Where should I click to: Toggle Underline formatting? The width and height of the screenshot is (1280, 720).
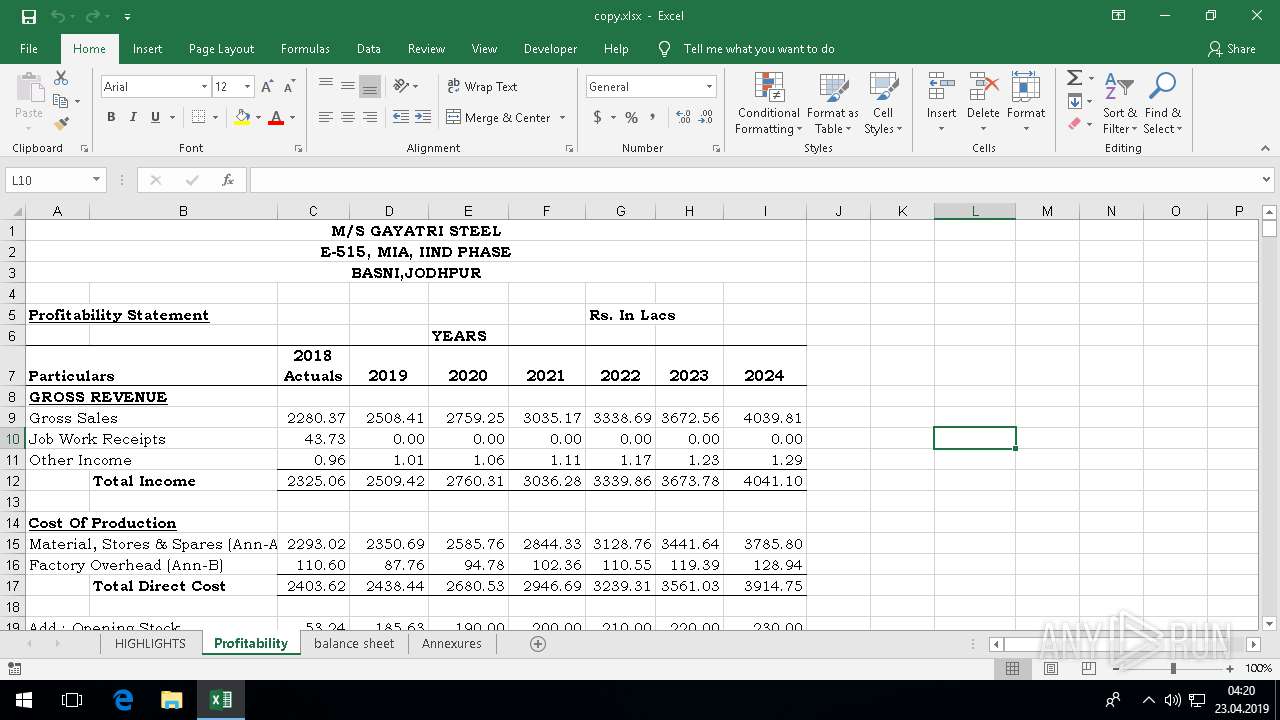point(155,117)
